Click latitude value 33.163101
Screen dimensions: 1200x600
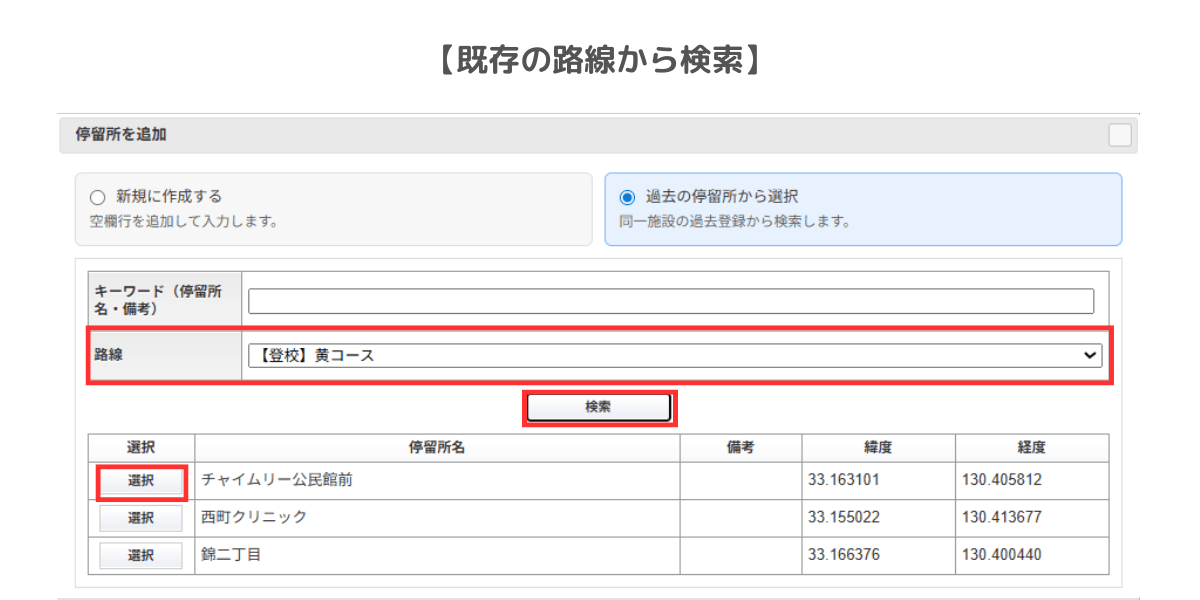pyautogui.click(x=843, y=480)
